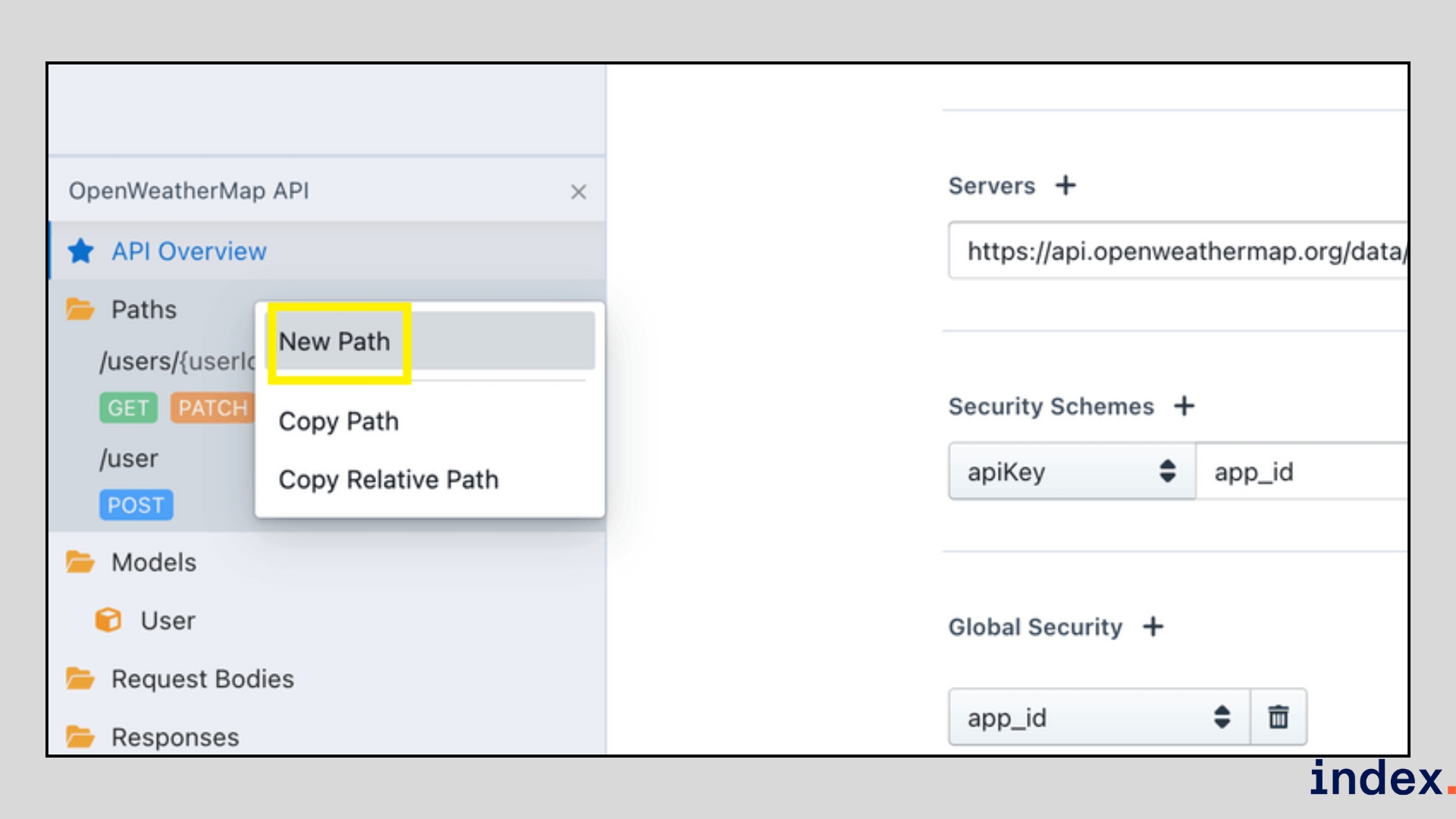Click the blue star API Overview icon
This screenshot has height=819, width=1456.
[x=81, y=251]
